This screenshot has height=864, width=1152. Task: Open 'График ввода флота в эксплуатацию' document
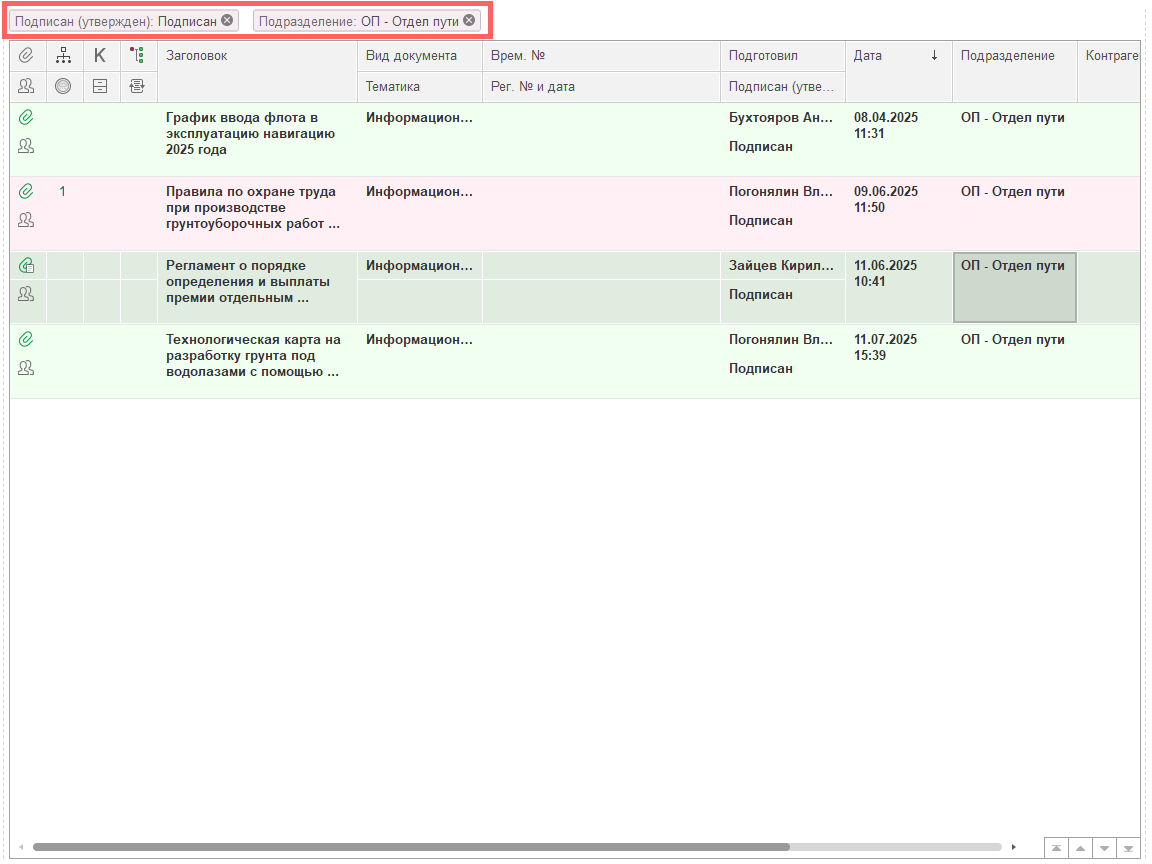[250, 134]
